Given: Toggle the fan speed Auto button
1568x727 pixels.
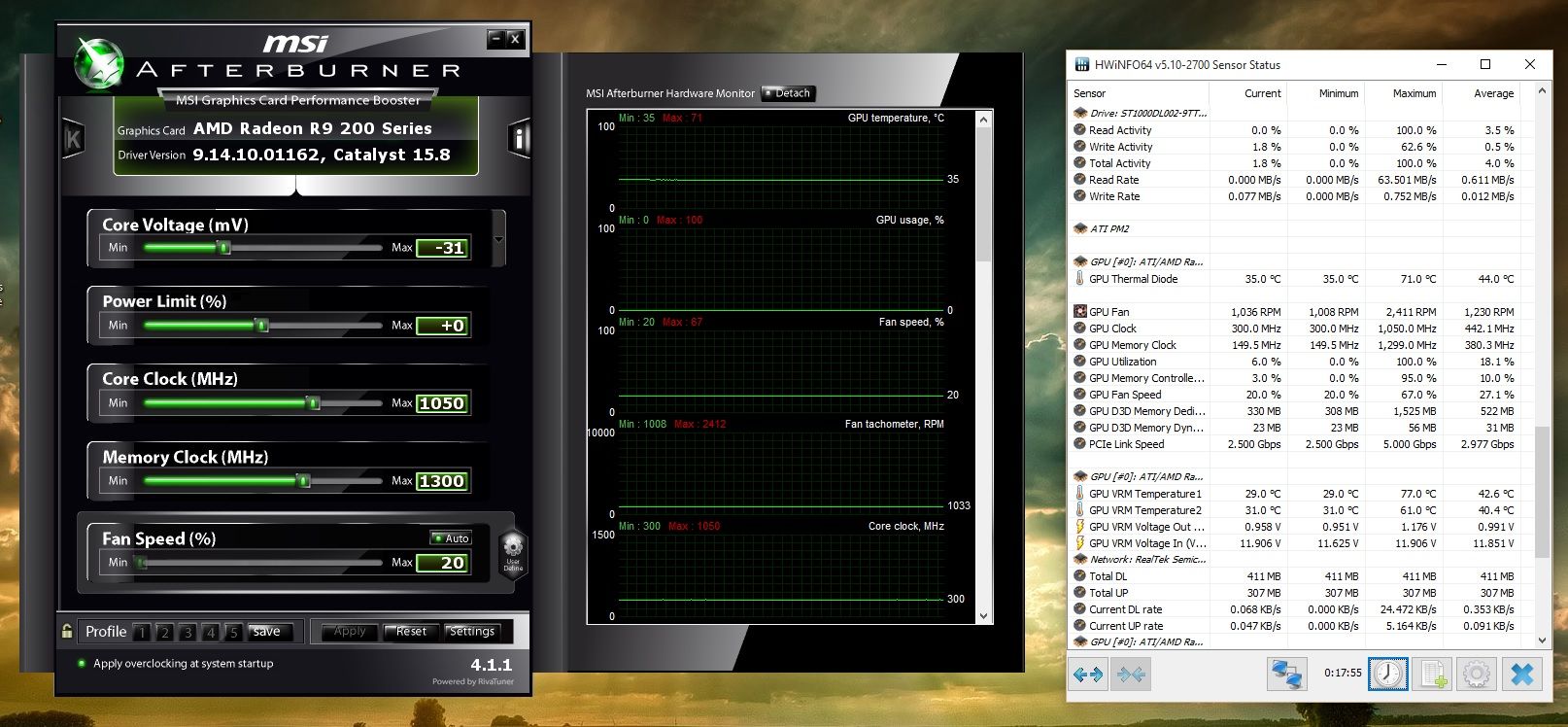Looking at the screenshot, I should click(x=451, y=537).
